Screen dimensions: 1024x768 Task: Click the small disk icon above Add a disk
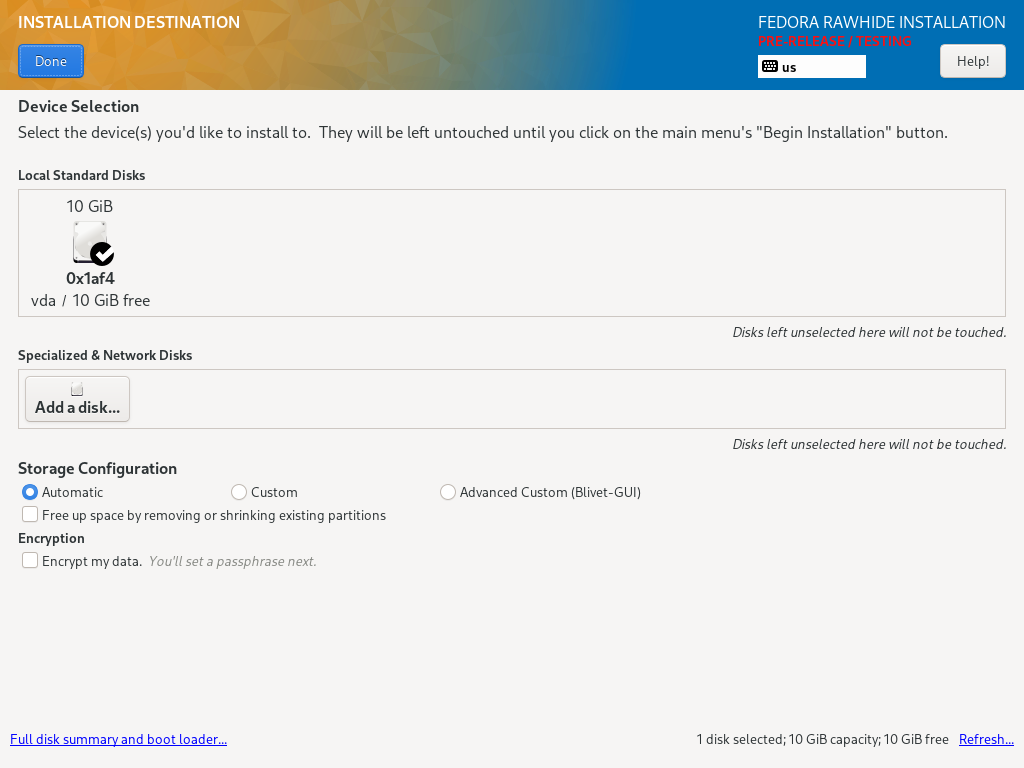77,390
